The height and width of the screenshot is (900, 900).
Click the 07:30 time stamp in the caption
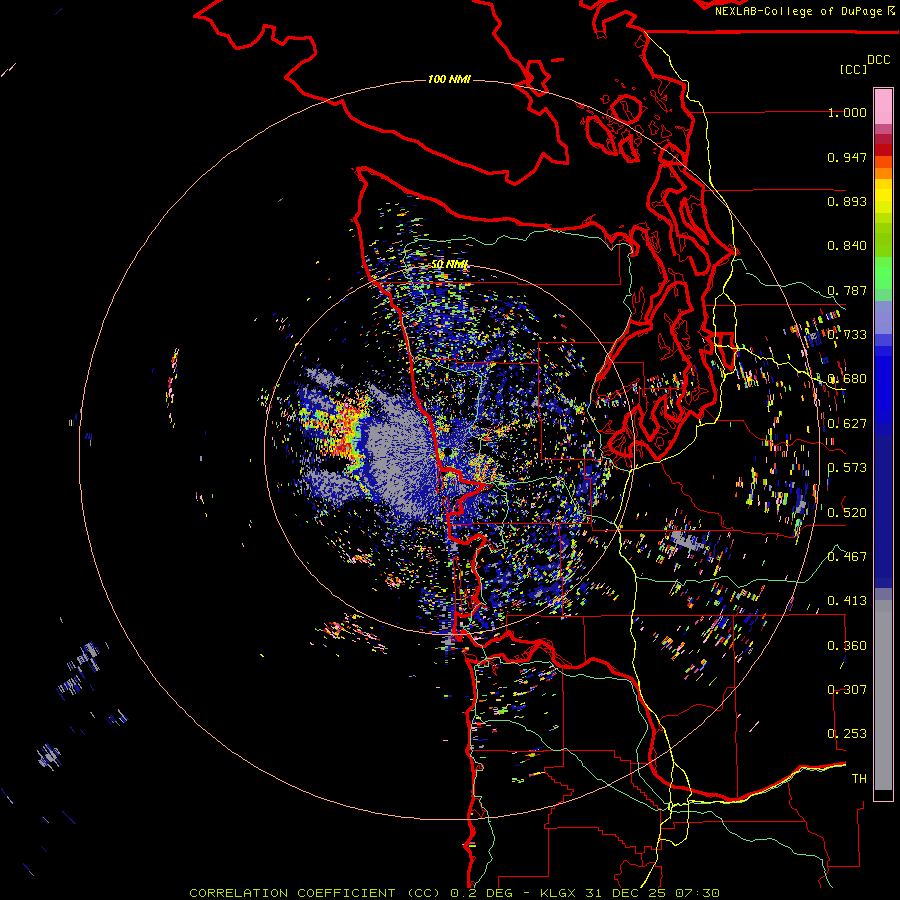[x=695, y=893]
